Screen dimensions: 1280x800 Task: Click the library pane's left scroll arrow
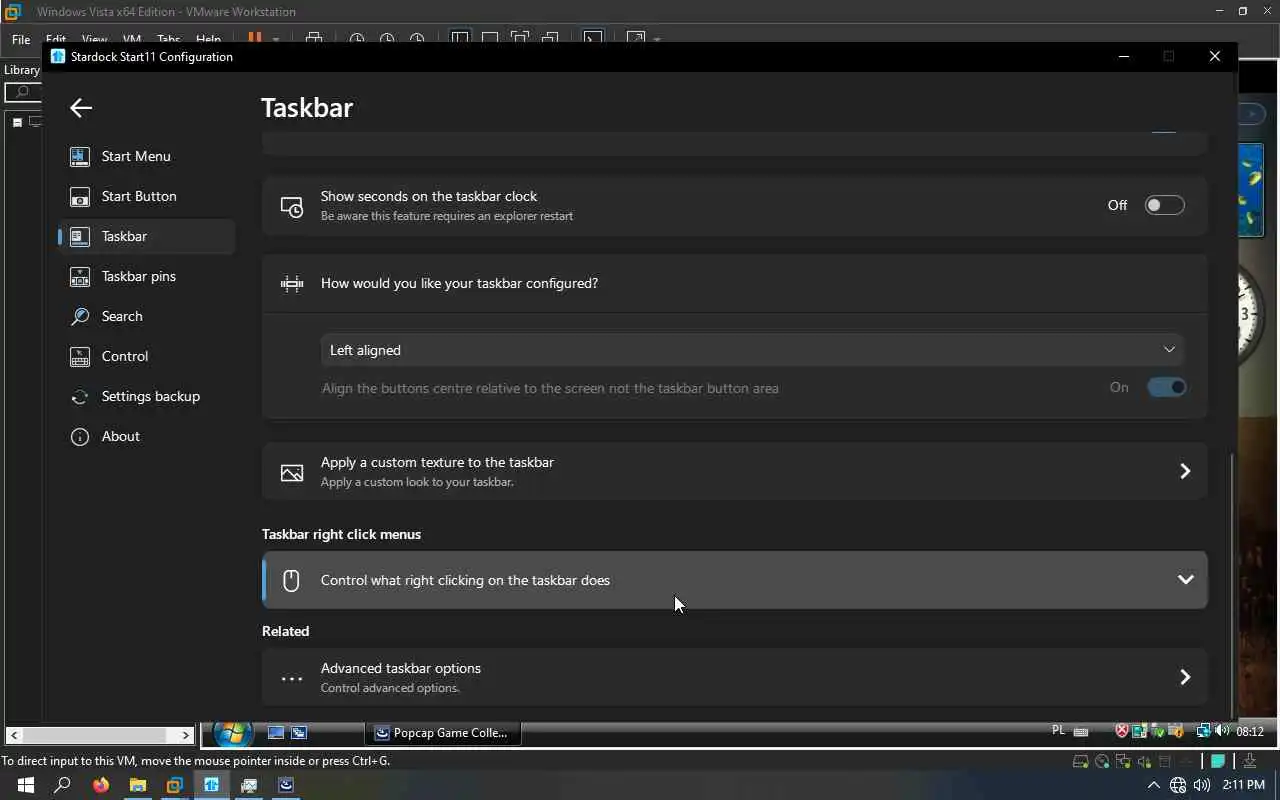(x=14, y=735)
